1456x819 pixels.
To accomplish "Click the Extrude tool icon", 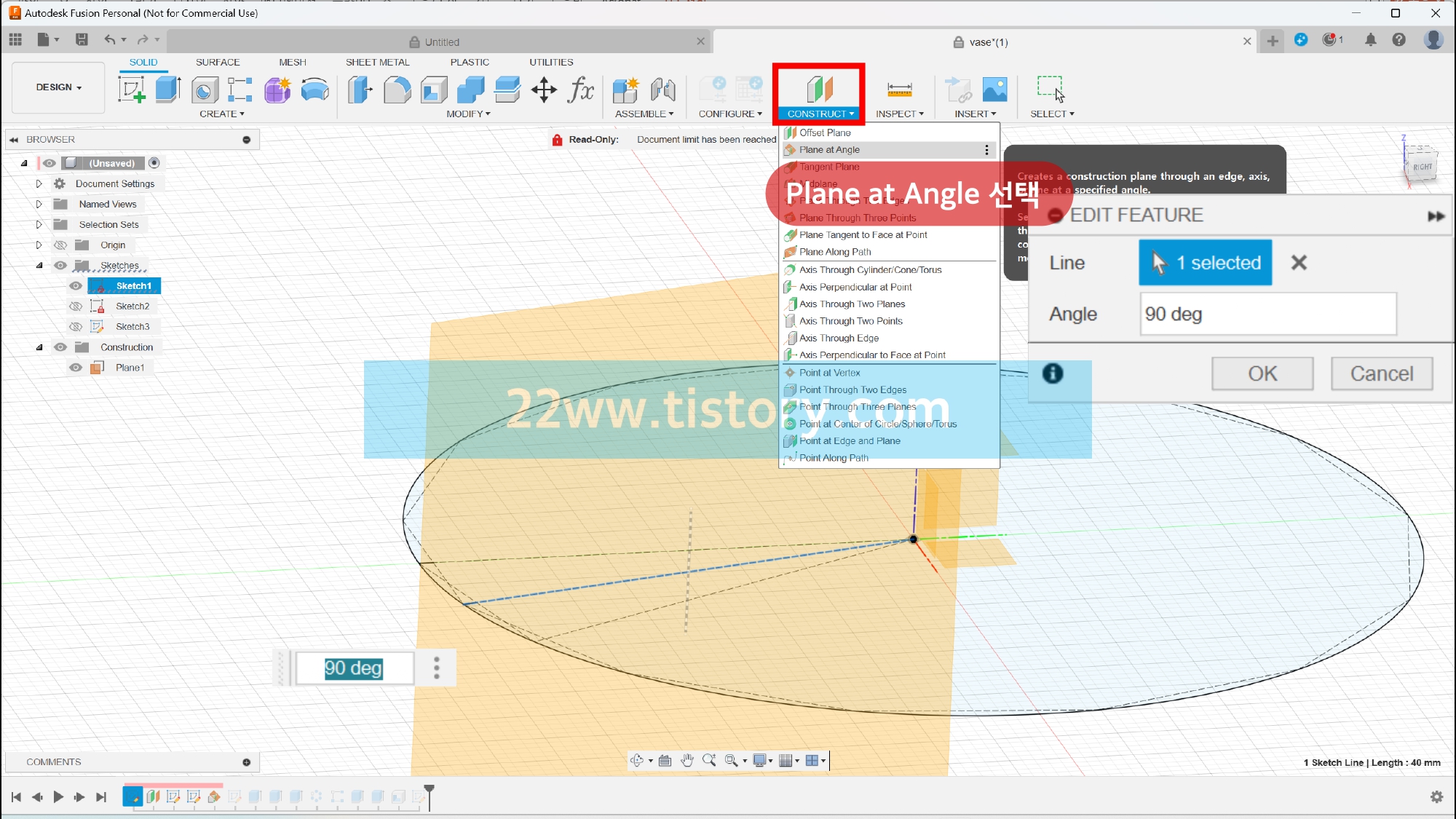I will [x=167, y=90].
